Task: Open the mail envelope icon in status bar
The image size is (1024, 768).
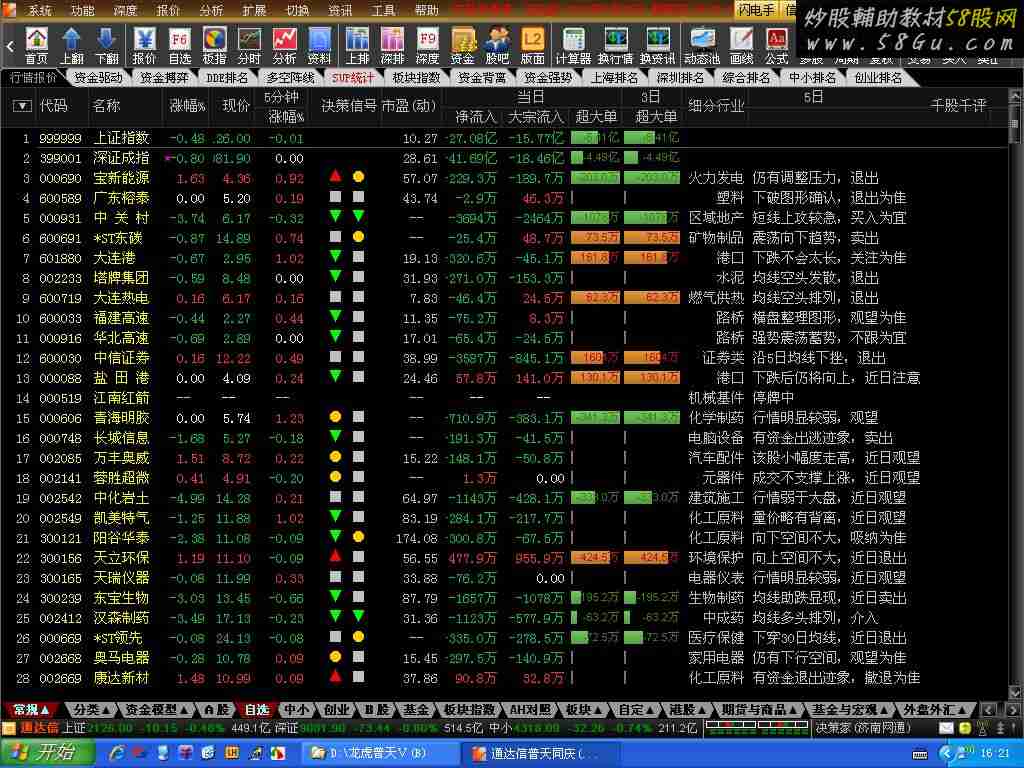Action: [946, 728]
